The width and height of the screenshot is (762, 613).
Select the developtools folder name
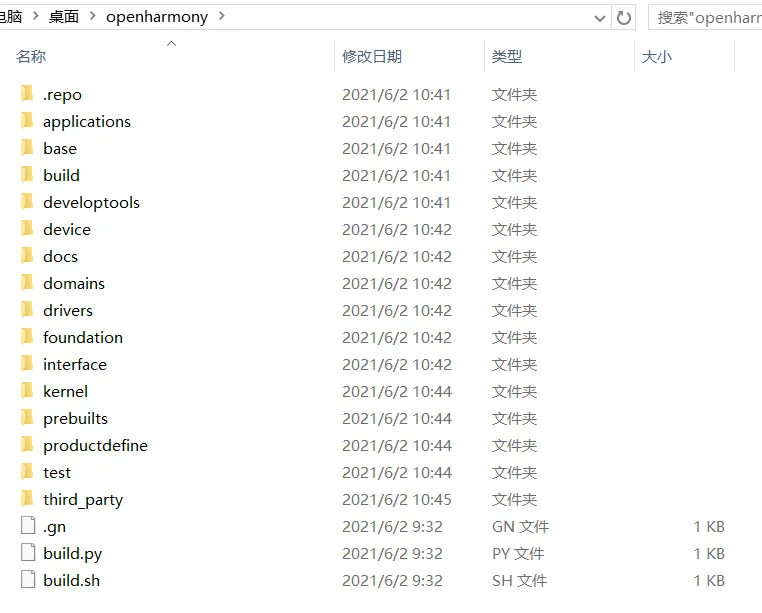pos(91,202)
